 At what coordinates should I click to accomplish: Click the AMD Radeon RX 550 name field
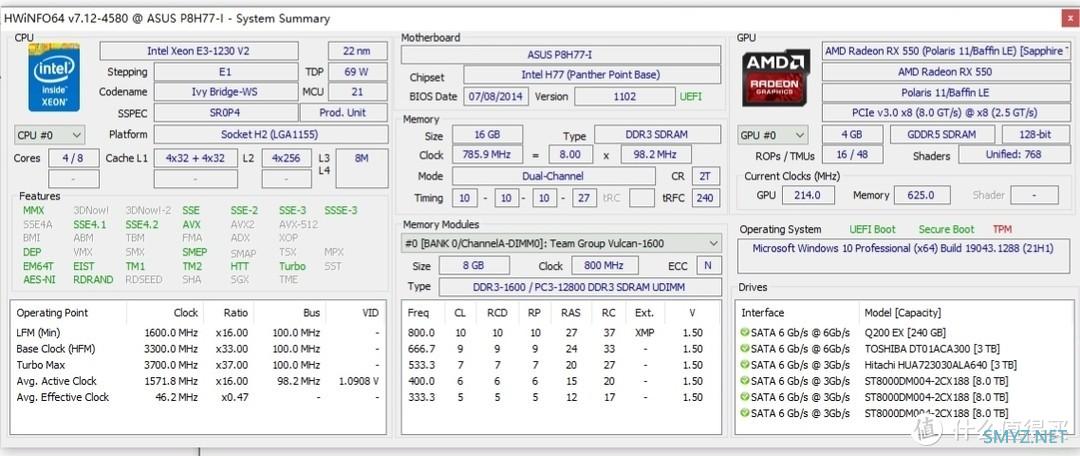pyautogui.click(x=945, y=72)
